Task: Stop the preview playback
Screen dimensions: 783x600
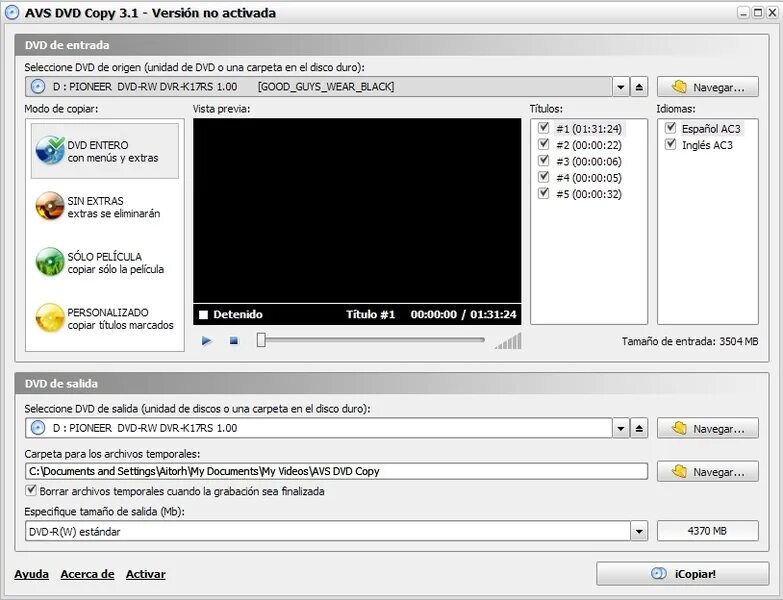Action: coord(234,341)
